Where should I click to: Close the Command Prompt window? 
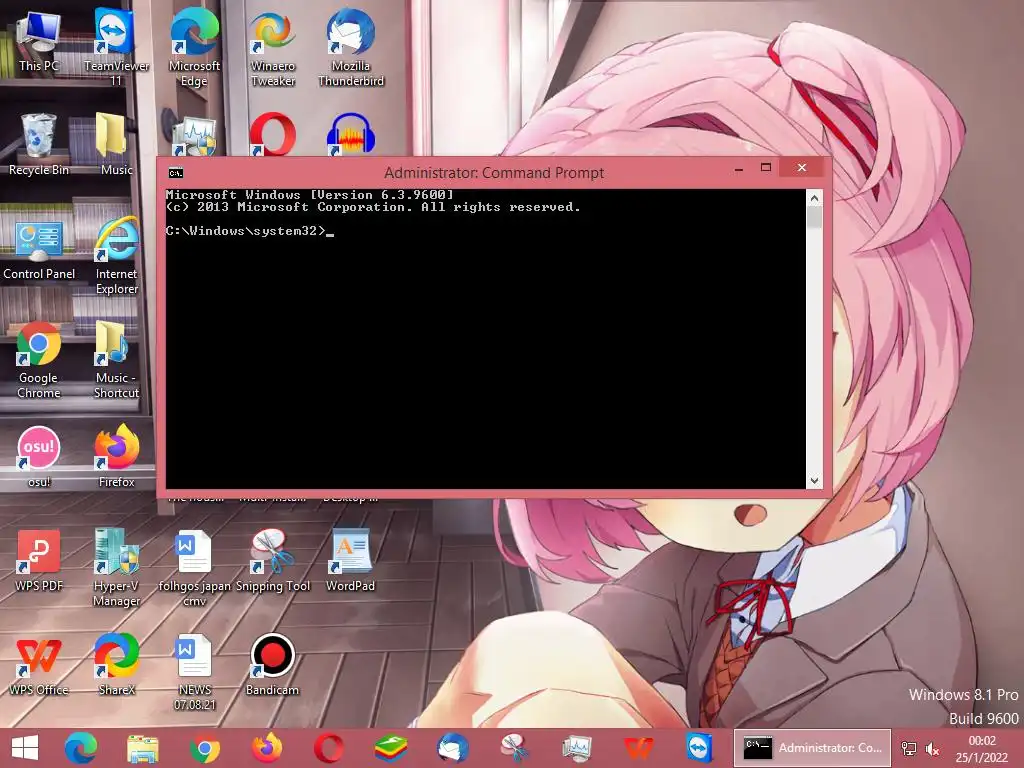pyautogui.click(x=802, y=168)
